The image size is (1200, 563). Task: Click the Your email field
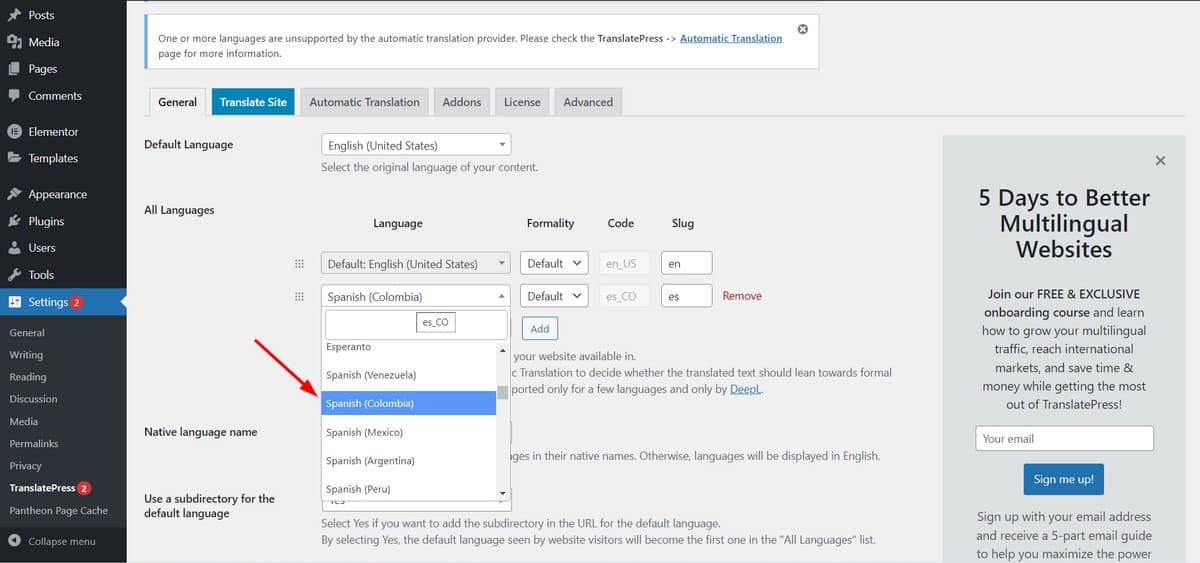[x=1064, y=438]
